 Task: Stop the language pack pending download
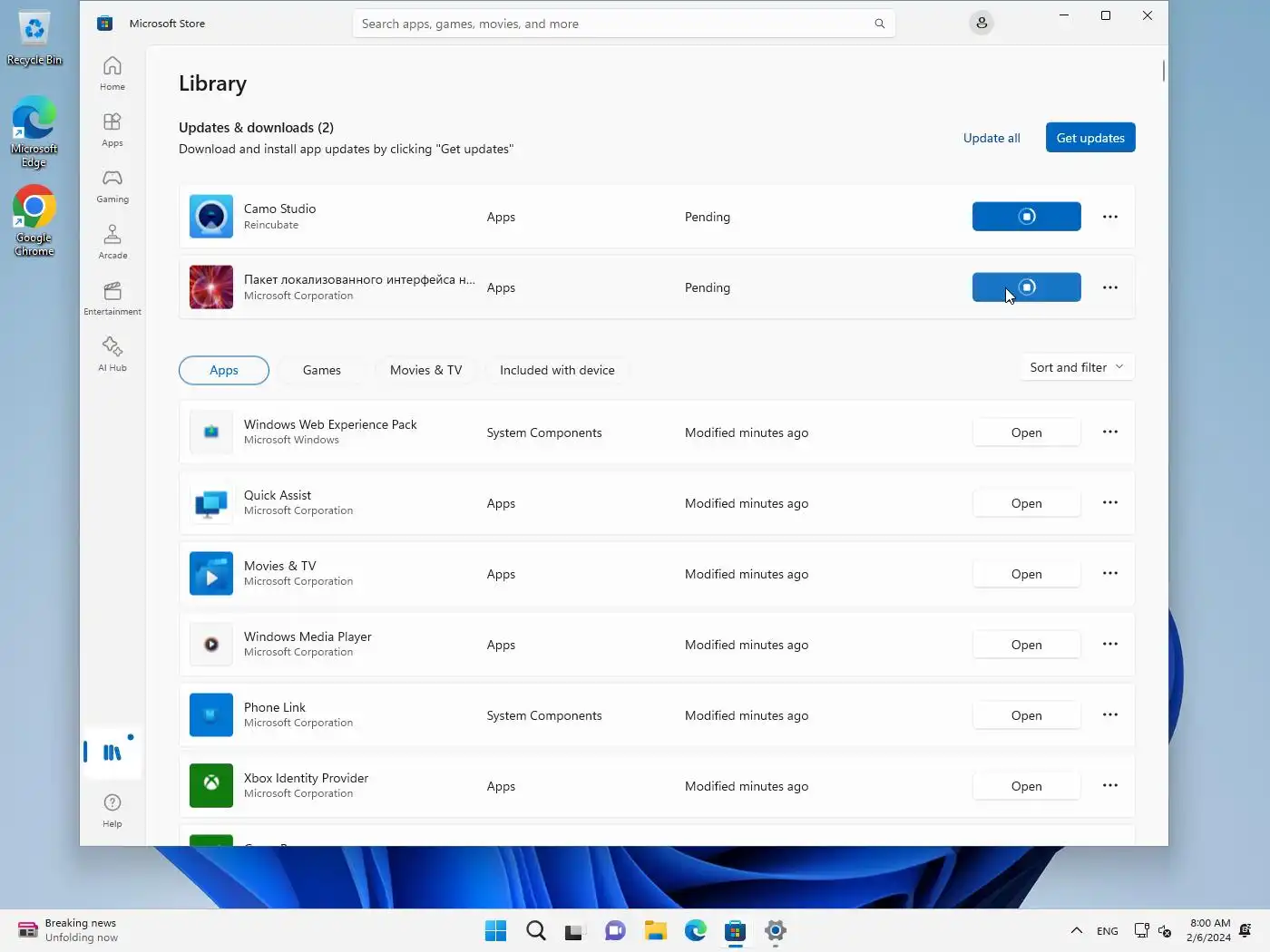tap(1027, 287)
